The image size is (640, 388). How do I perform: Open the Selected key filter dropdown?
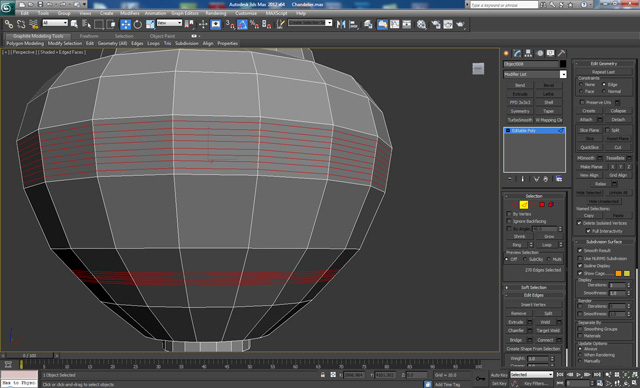tap(531, 375)
